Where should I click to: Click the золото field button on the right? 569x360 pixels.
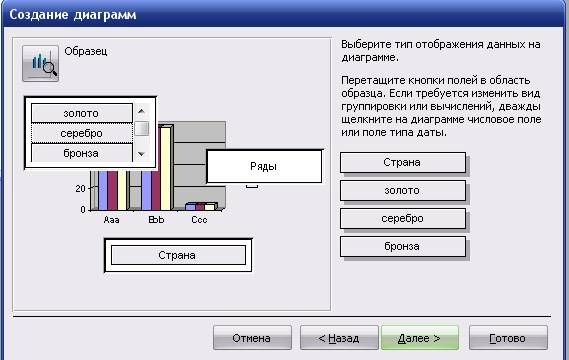tap(403, 190)
